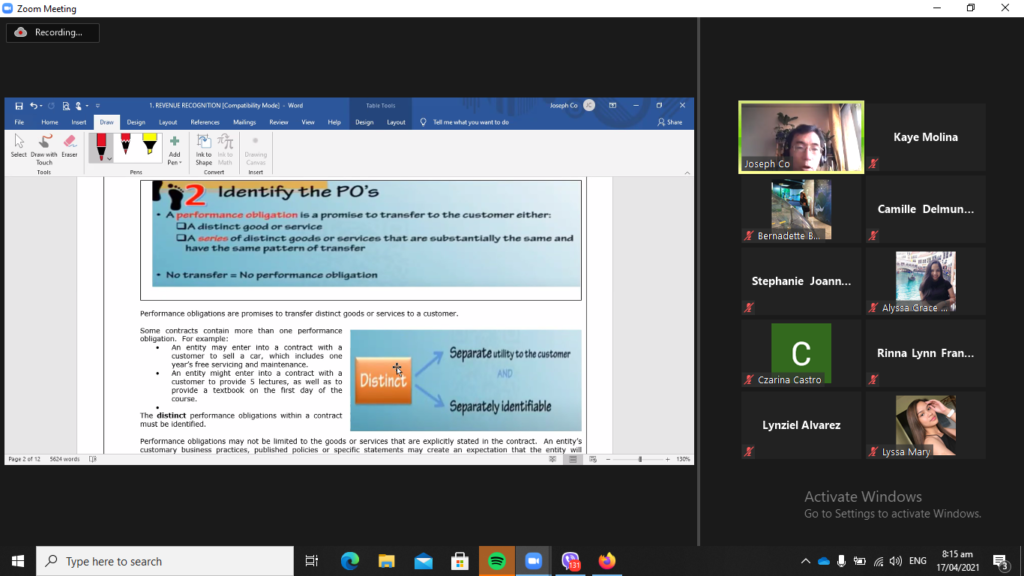Open the References ribbon tab

tap(205, 122)
